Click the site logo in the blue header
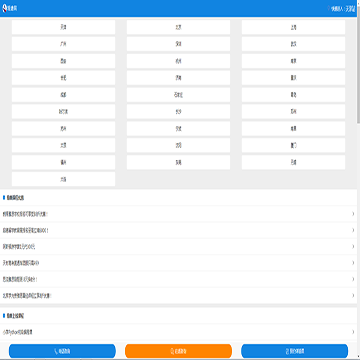Image resolution: width=360 pixels, height=360 pixels. pos(9,8)
